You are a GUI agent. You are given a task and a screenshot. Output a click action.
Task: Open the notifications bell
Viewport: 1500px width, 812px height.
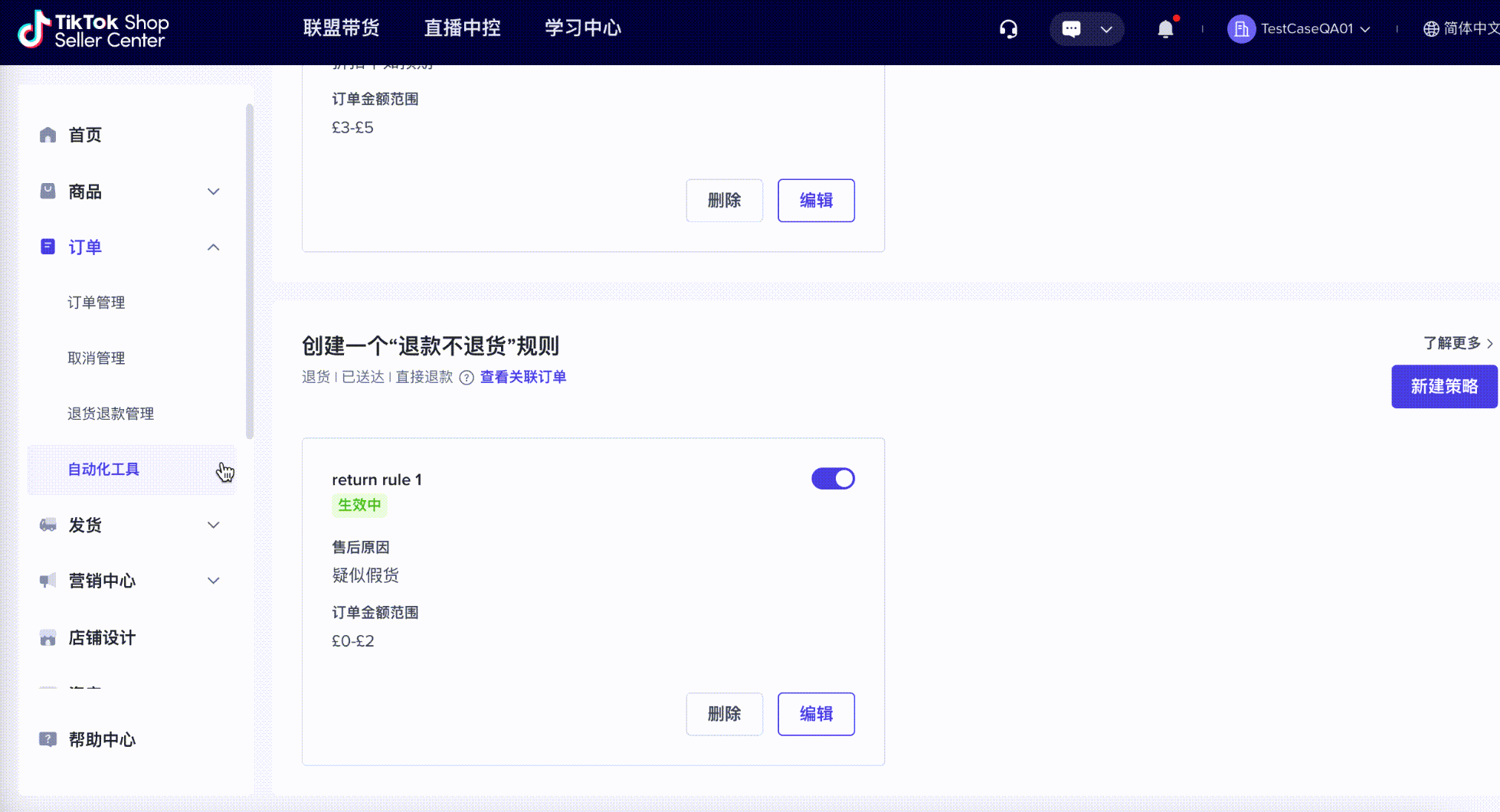(1165, 29)
